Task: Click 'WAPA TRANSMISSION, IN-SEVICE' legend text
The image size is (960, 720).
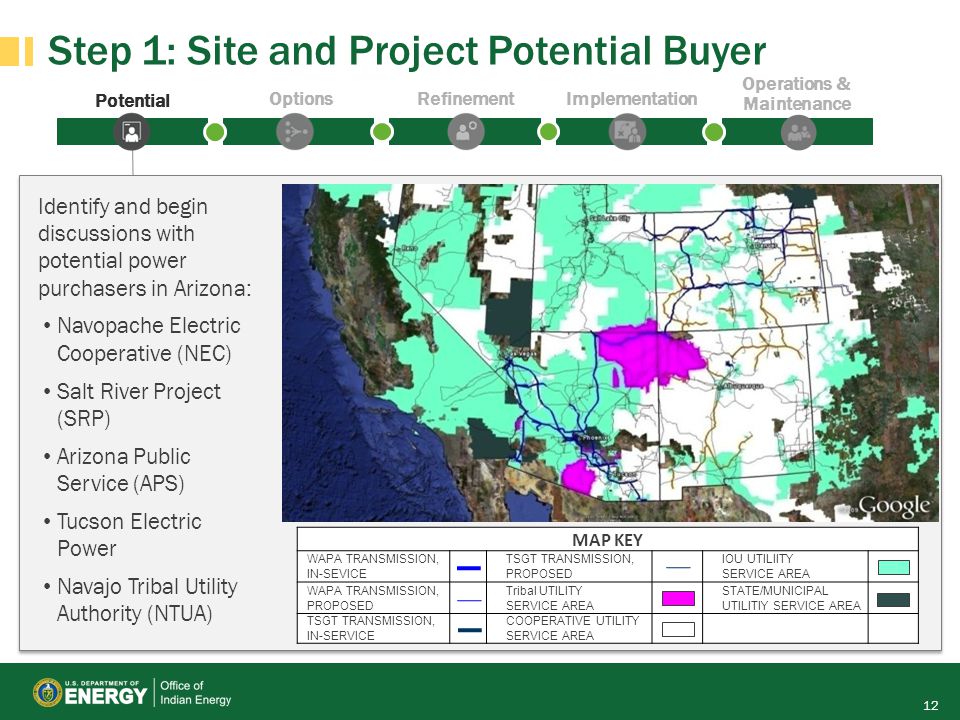Action: [x=372, y=566]
